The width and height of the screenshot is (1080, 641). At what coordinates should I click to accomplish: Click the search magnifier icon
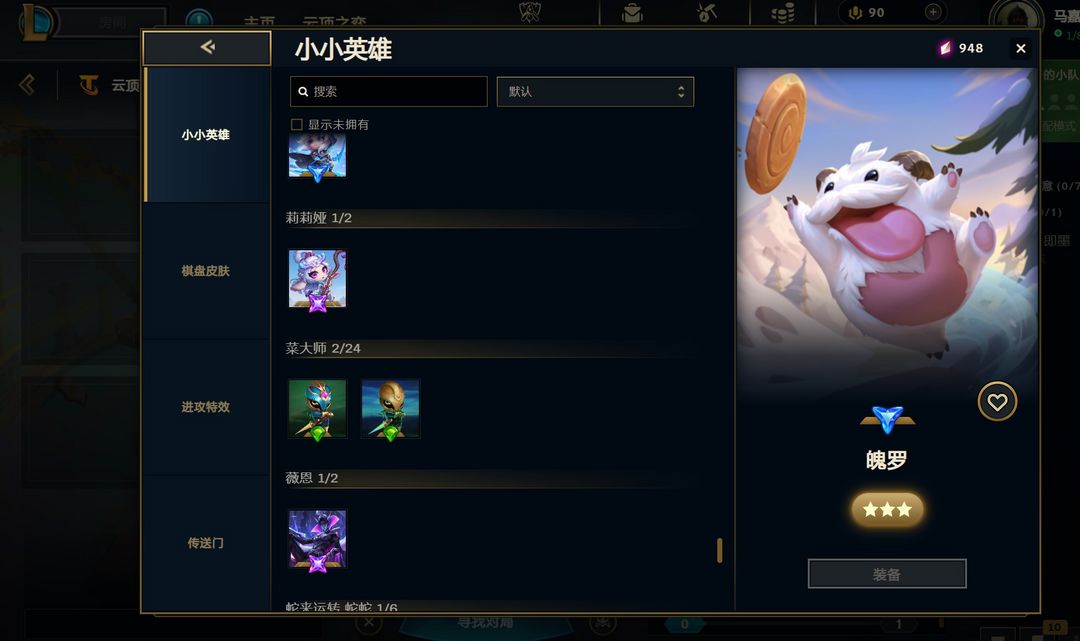point(303,92)
